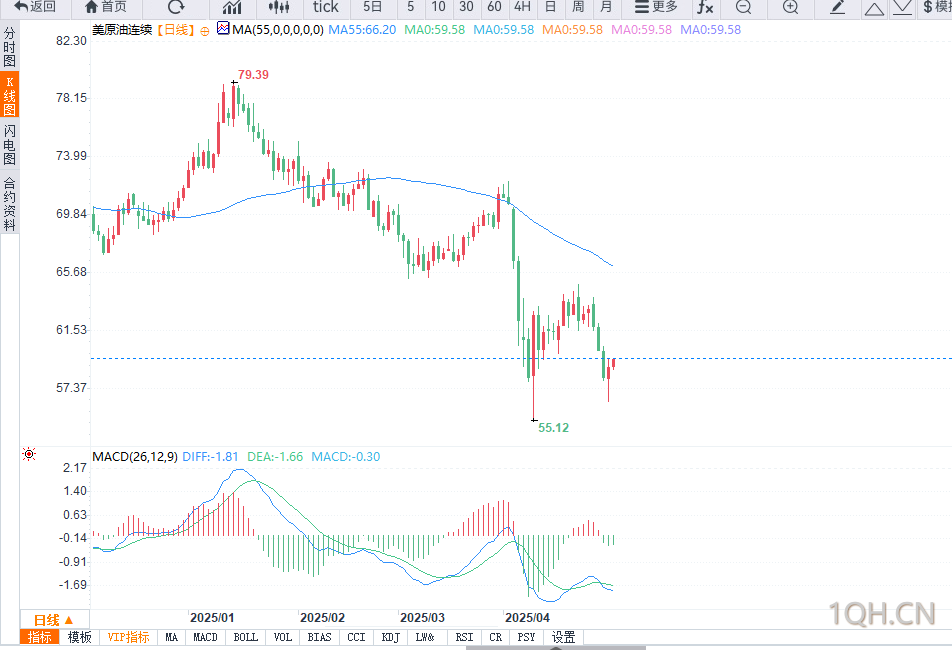Click the orange circle icon beside 日线
Screen dimensions: 952x650
(x=205, y=31)
